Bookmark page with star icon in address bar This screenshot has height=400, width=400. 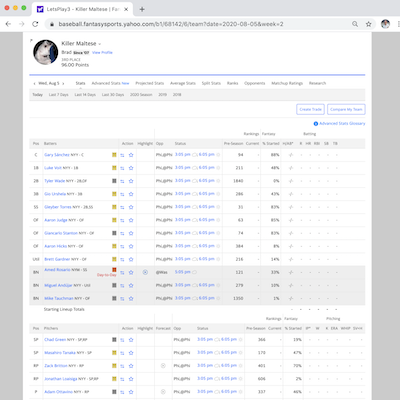pos(368,24)
